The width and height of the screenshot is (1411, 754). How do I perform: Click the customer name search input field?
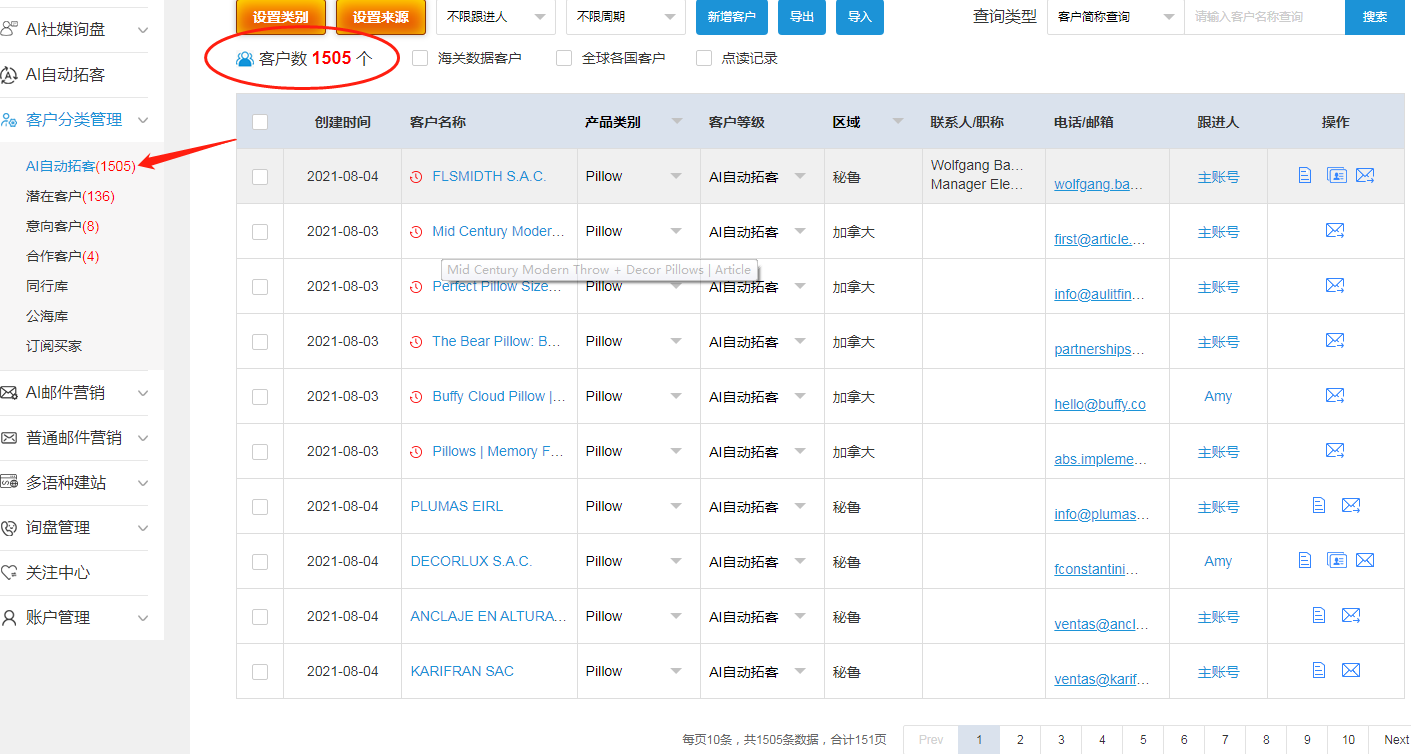1265,17
